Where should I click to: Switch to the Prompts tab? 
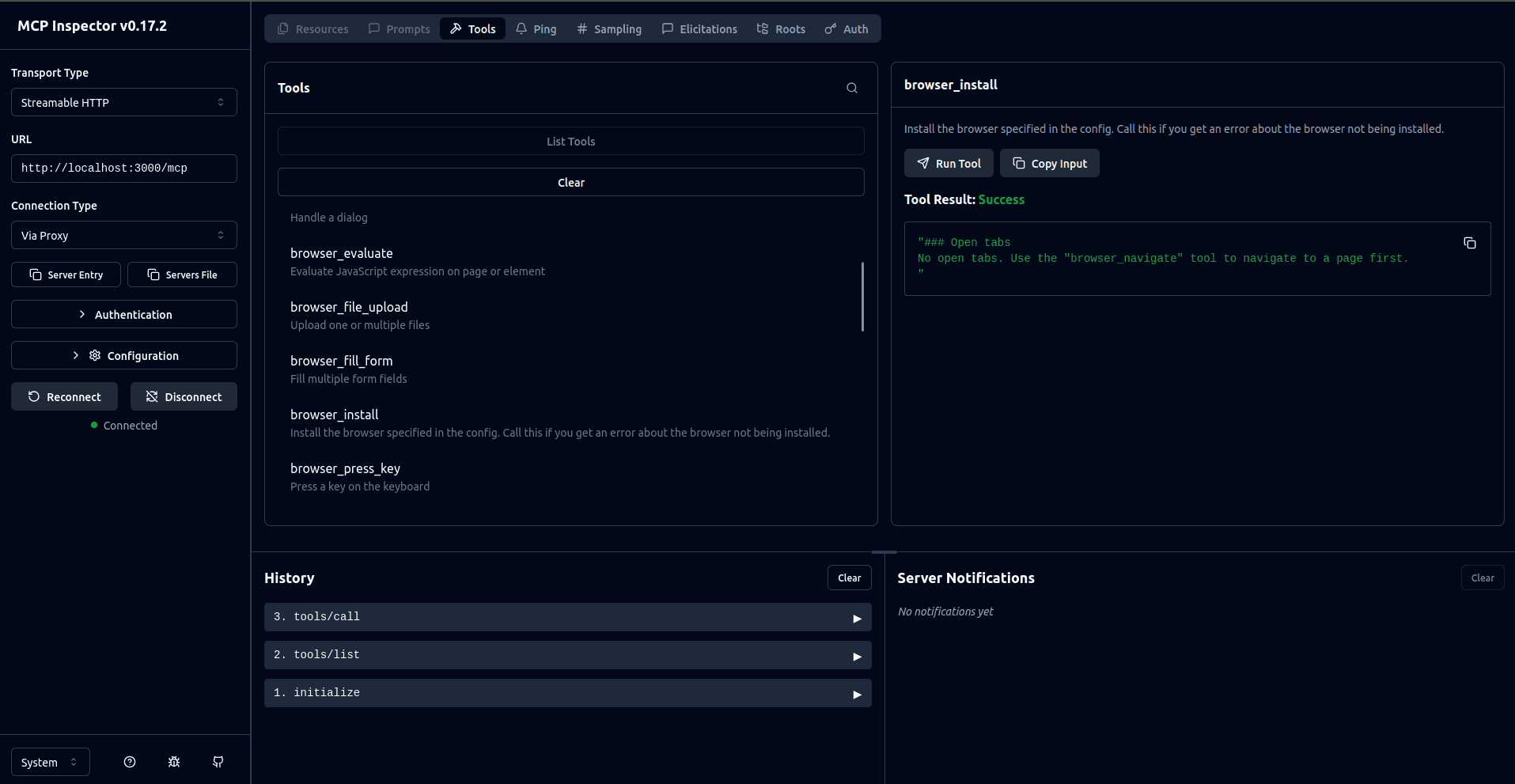(399, 28)
